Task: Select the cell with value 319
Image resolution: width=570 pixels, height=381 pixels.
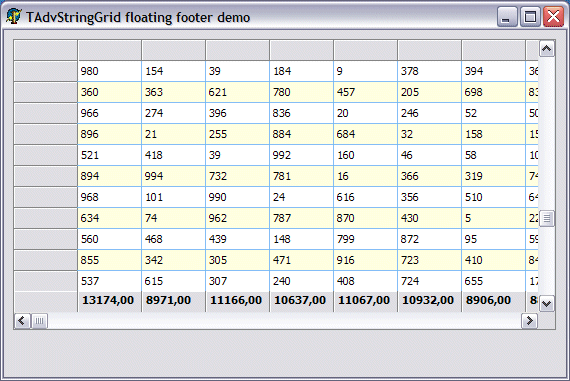Action: point(493,177)
